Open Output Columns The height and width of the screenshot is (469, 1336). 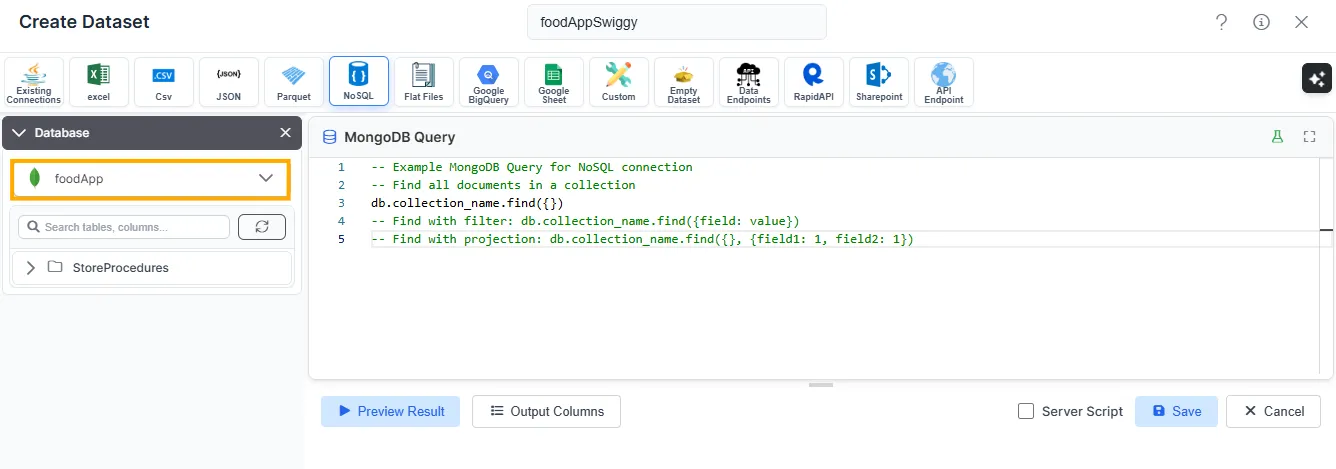click(547, 411)
